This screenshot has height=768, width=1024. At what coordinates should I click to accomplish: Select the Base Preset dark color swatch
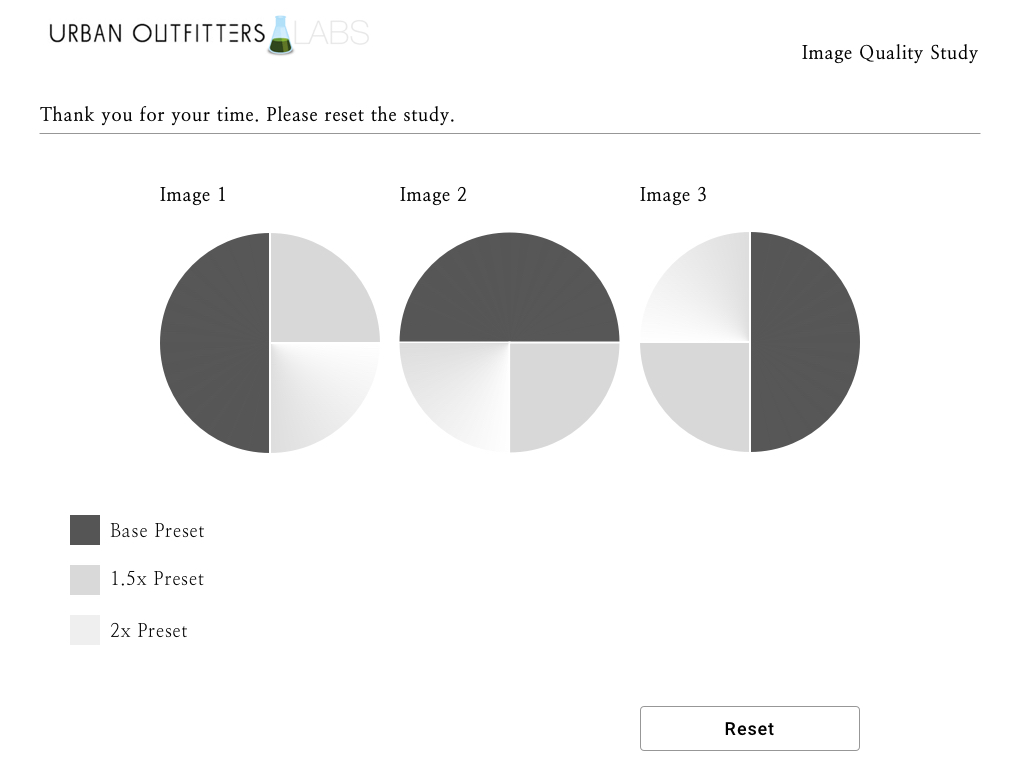85,530
